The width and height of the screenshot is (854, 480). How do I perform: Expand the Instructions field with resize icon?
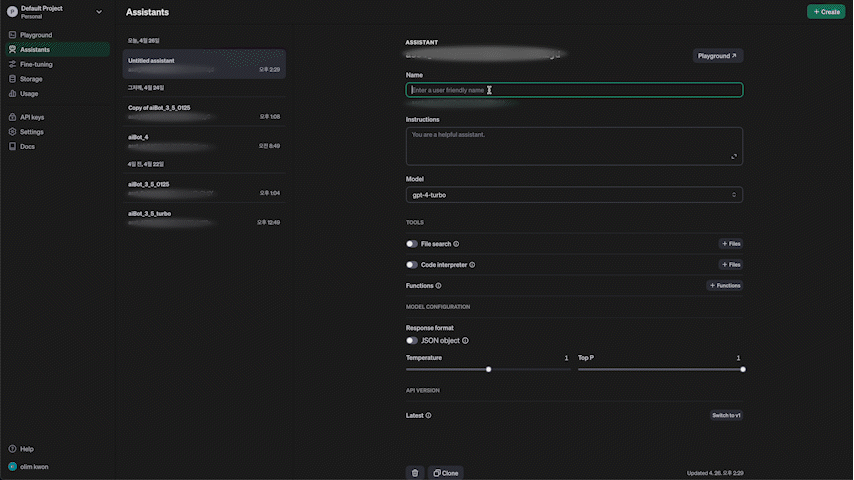pyautogui.click(x=734, y=157)
